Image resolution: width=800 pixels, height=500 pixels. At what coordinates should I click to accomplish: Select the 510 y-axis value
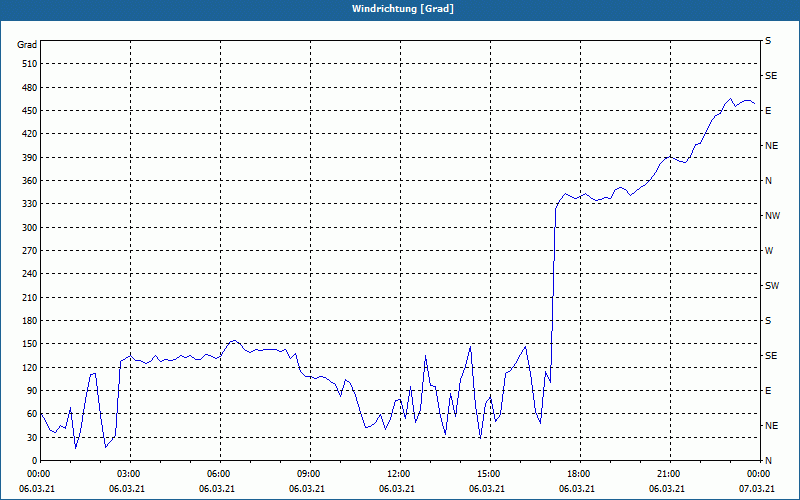pyautogui.click(x=30, y=64)
